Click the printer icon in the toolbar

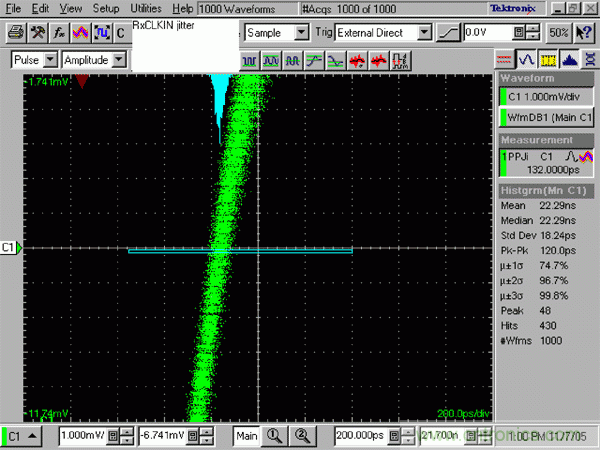(15, 32)
